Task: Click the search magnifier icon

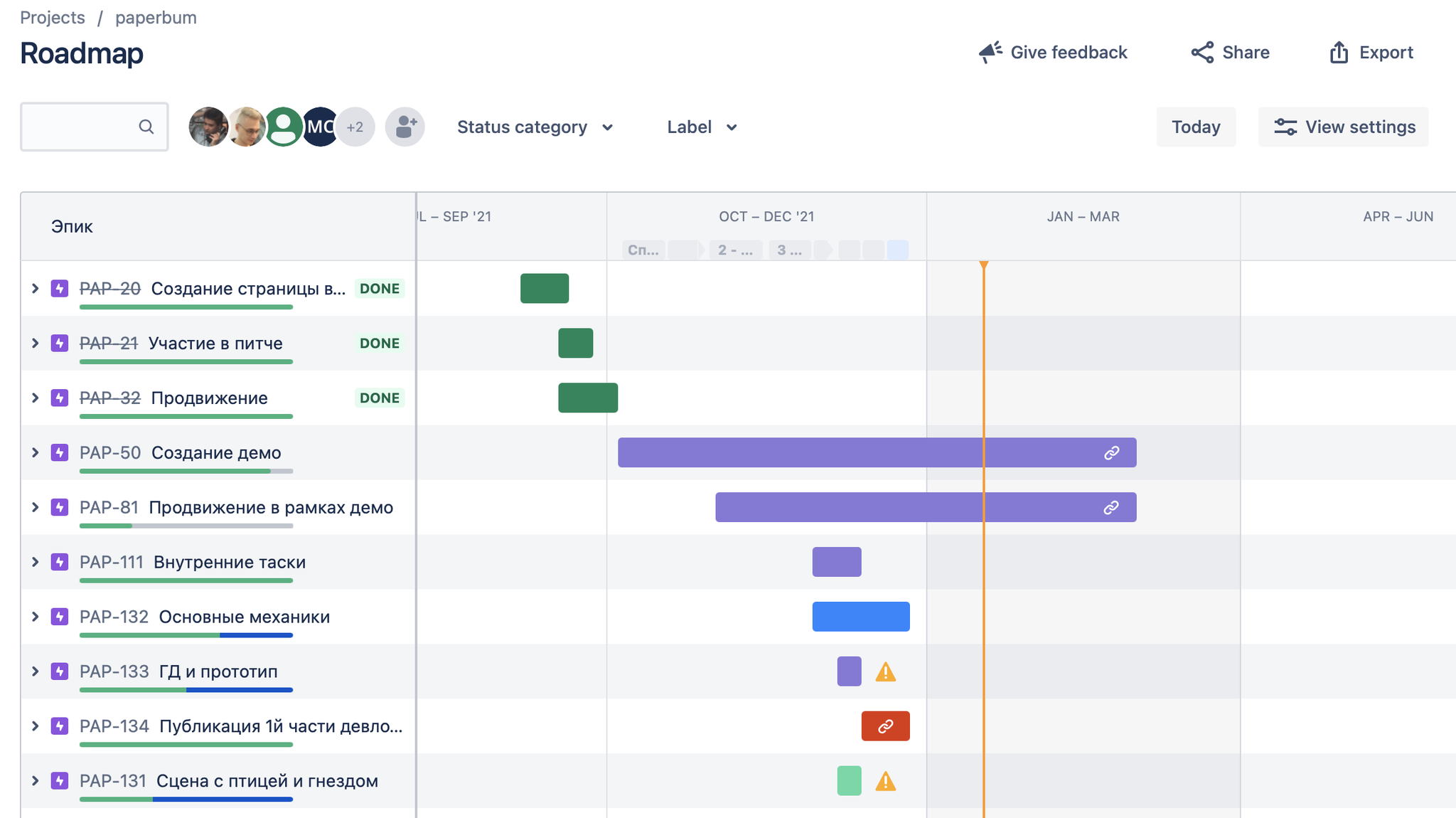Action: tap(148, 126)
